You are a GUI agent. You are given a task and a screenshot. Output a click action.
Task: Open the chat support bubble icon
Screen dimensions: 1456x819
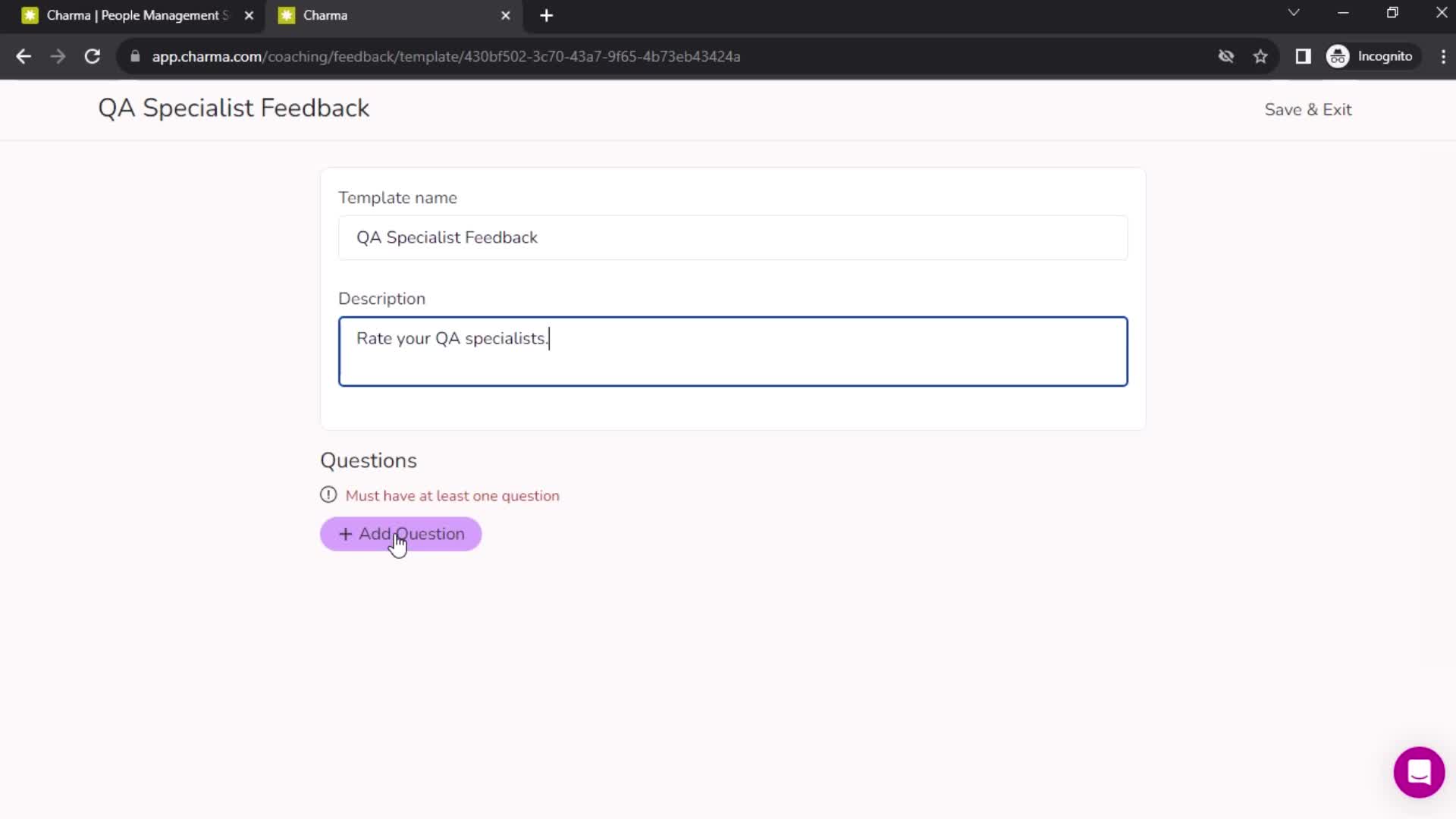1419,772
